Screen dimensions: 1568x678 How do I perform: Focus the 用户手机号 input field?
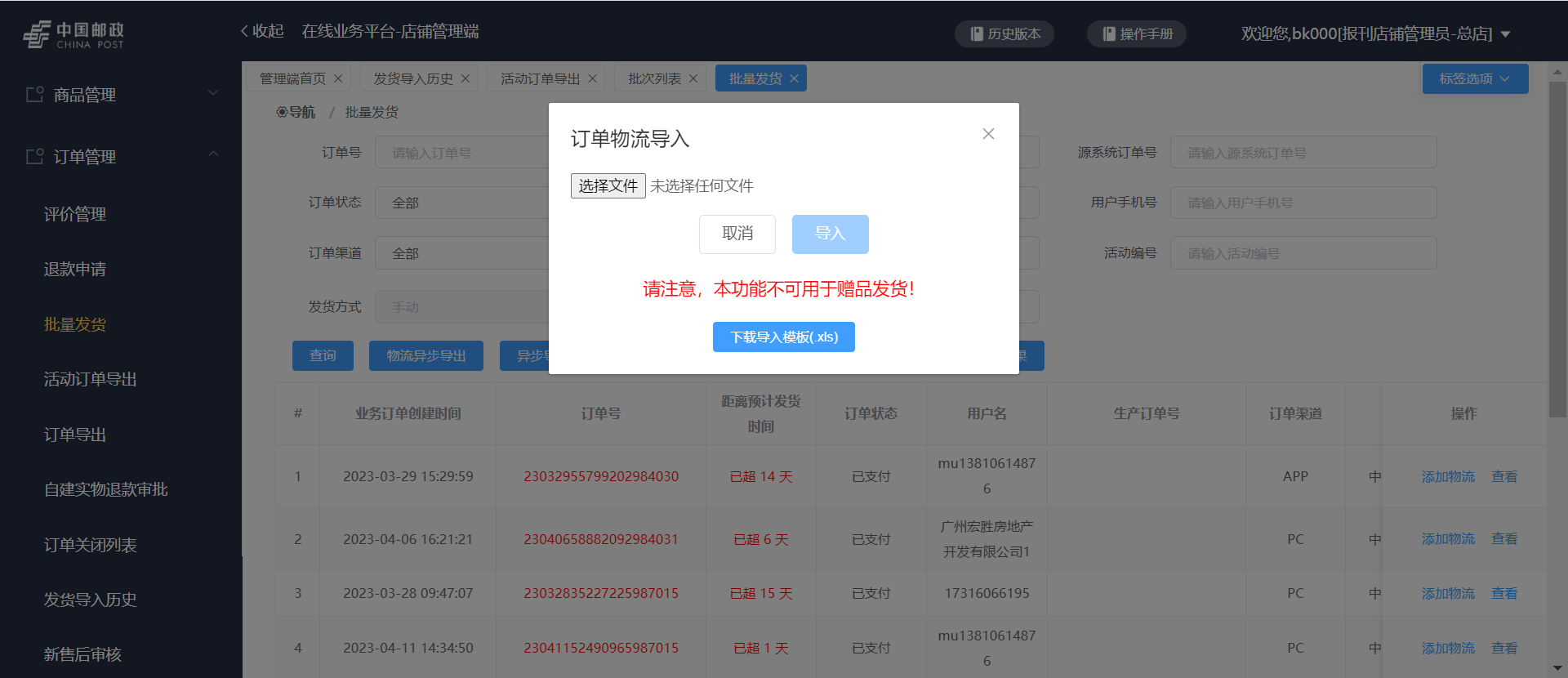1303,203
